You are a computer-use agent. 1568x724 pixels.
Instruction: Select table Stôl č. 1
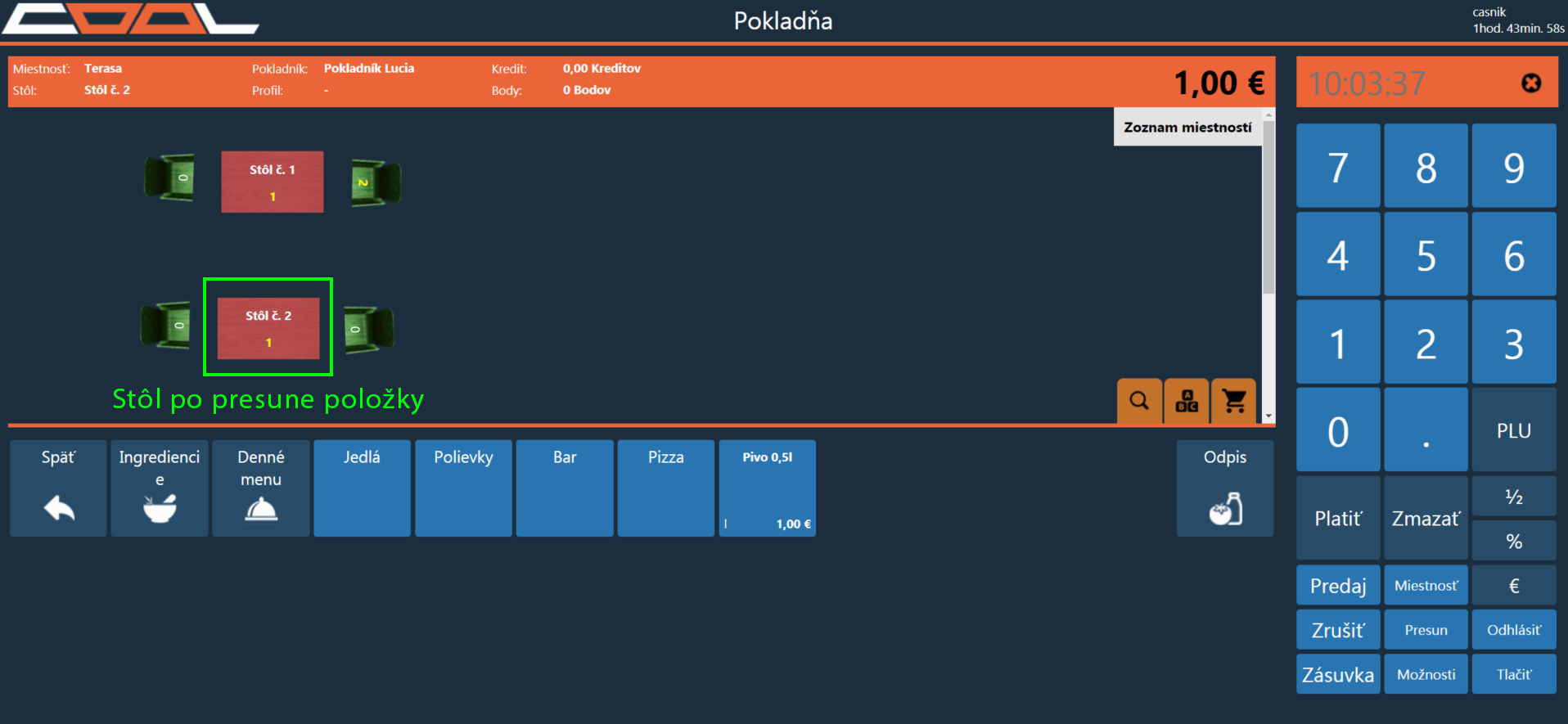273,182
